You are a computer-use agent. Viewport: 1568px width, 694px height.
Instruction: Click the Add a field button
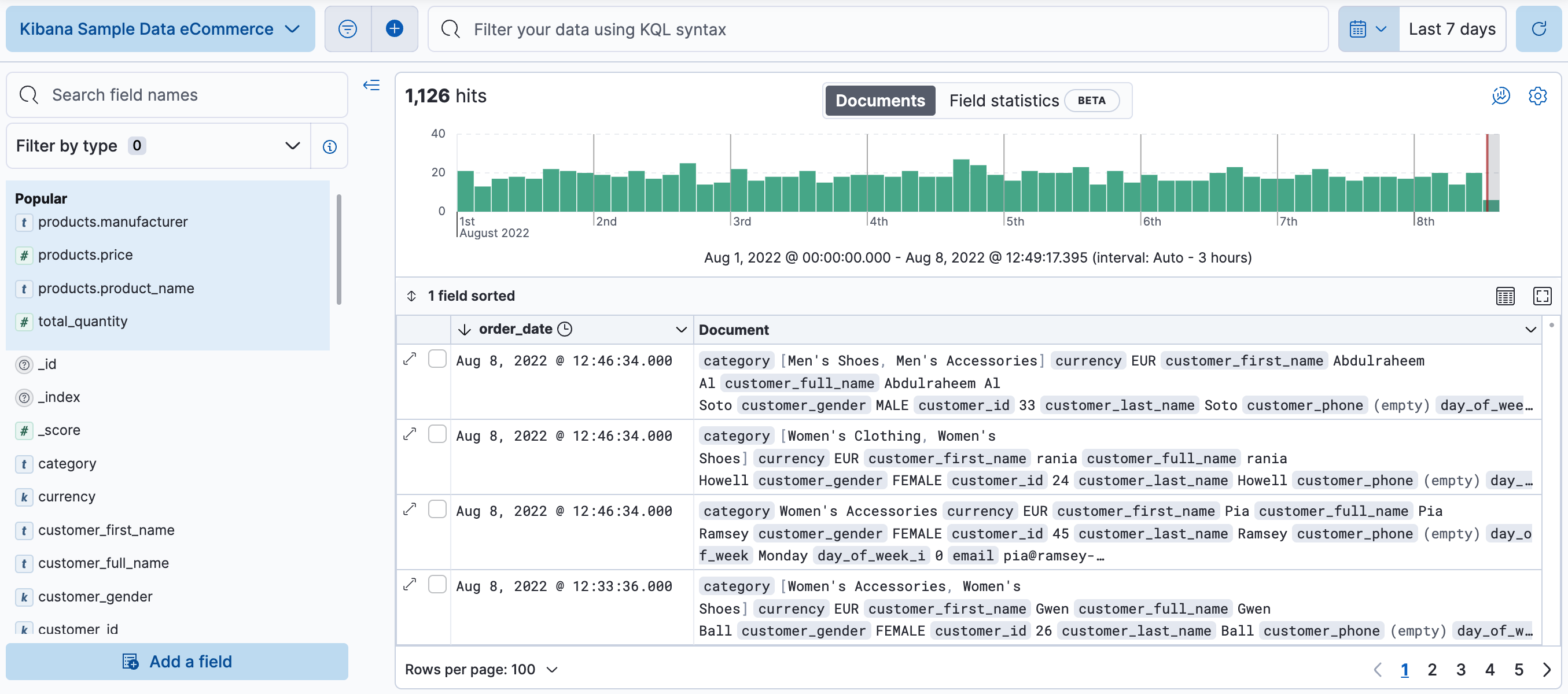(x=177, y=662)
